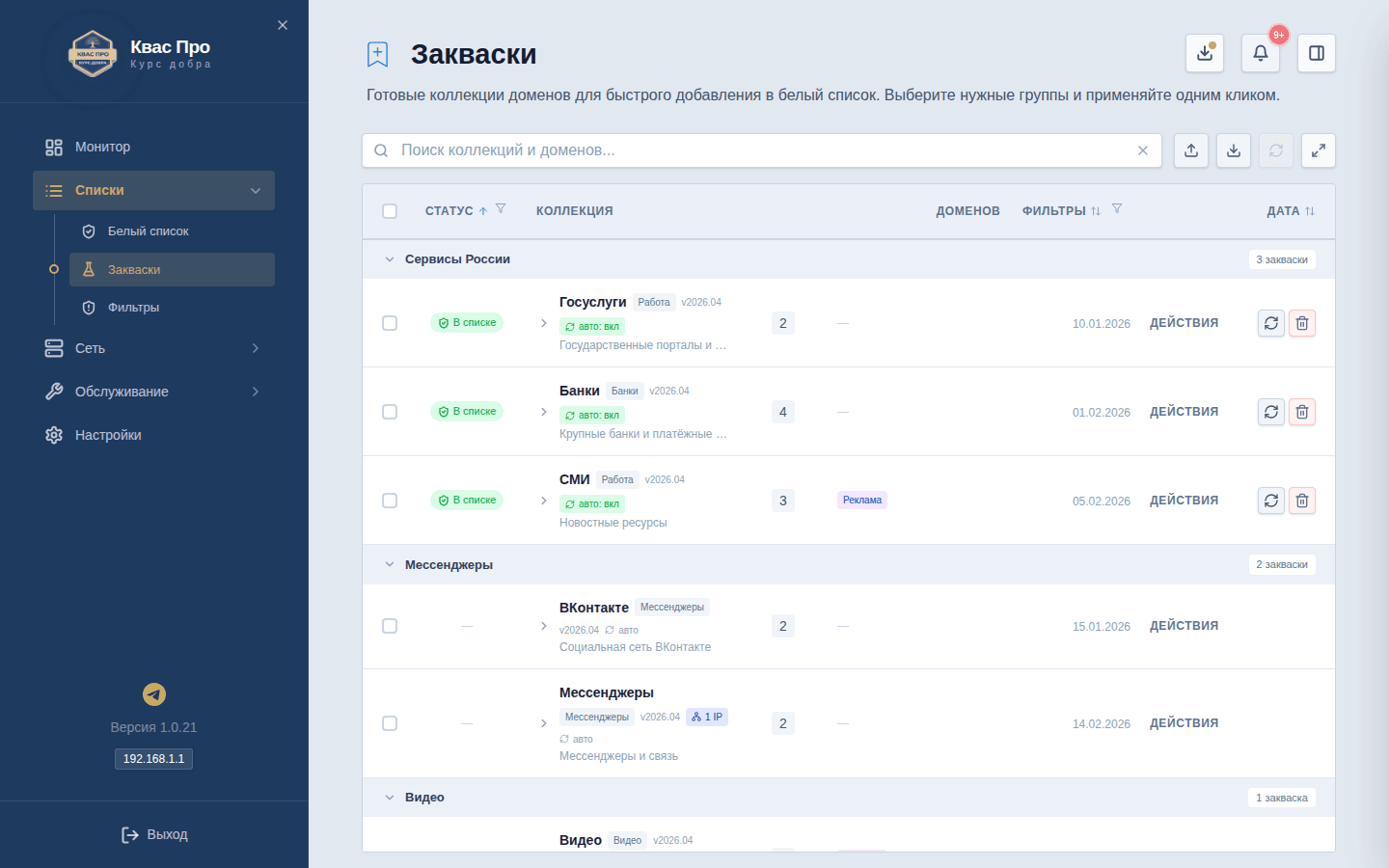Click the status column filter funnel icon
The image size is (1389, 868).
(x=501, y=208)
